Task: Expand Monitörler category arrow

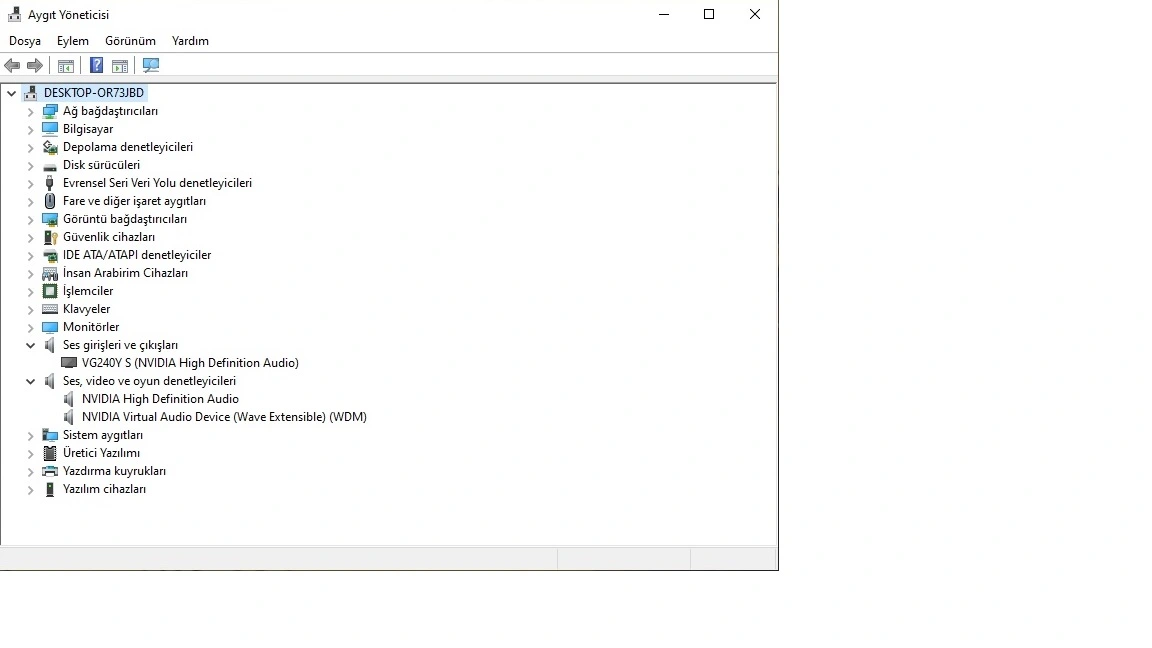Action: coord(30,328)
